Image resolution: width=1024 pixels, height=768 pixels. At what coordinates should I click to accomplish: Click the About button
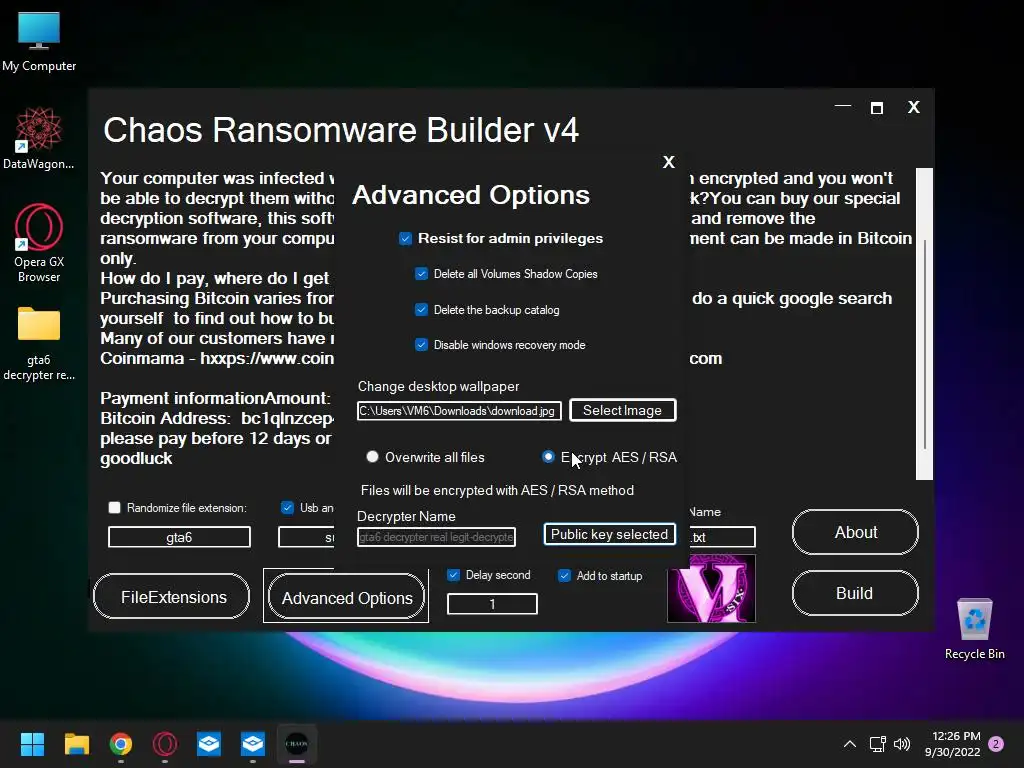click(855, 532)
